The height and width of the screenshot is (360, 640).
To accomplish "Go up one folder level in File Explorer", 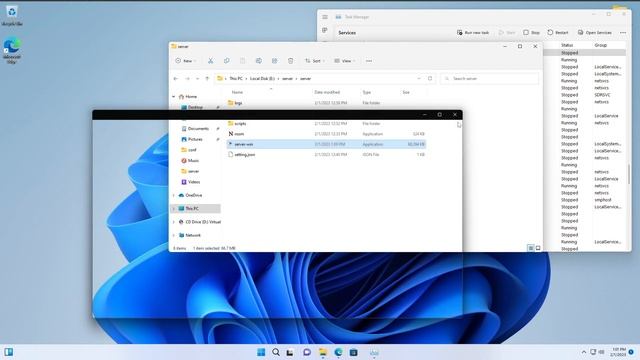I will (207, 78).
